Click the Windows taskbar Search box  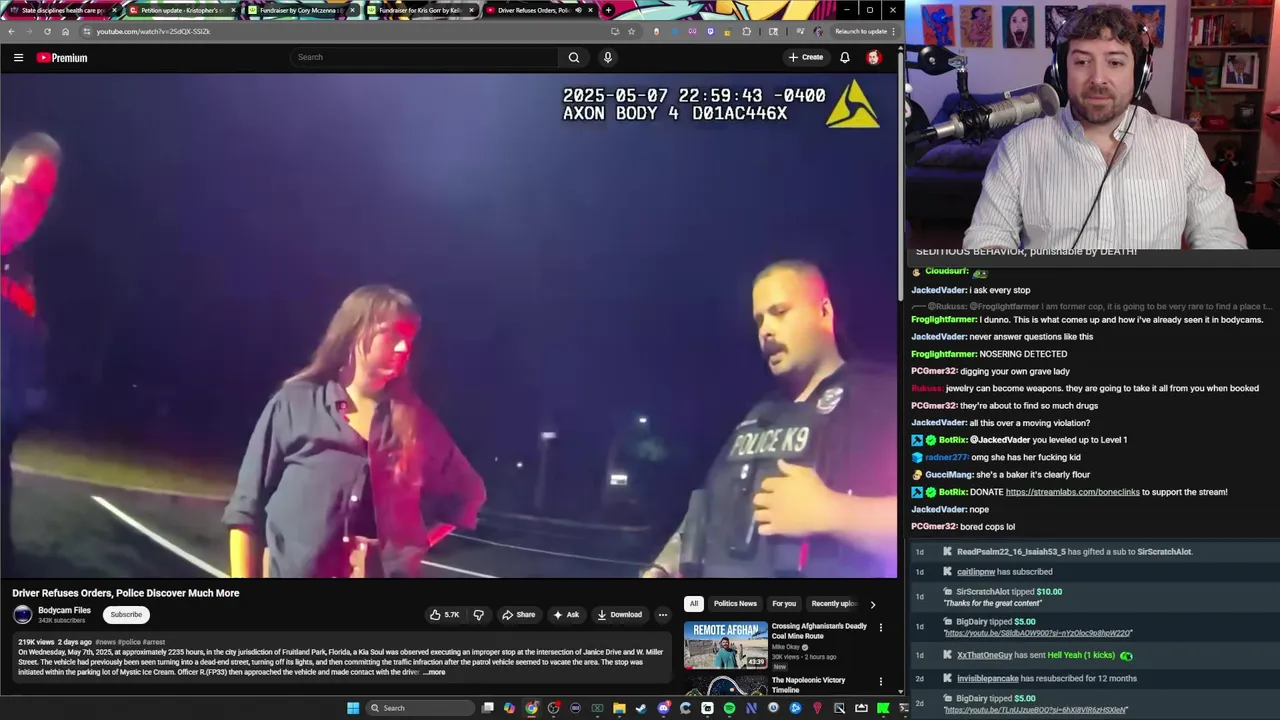[420, 708]
